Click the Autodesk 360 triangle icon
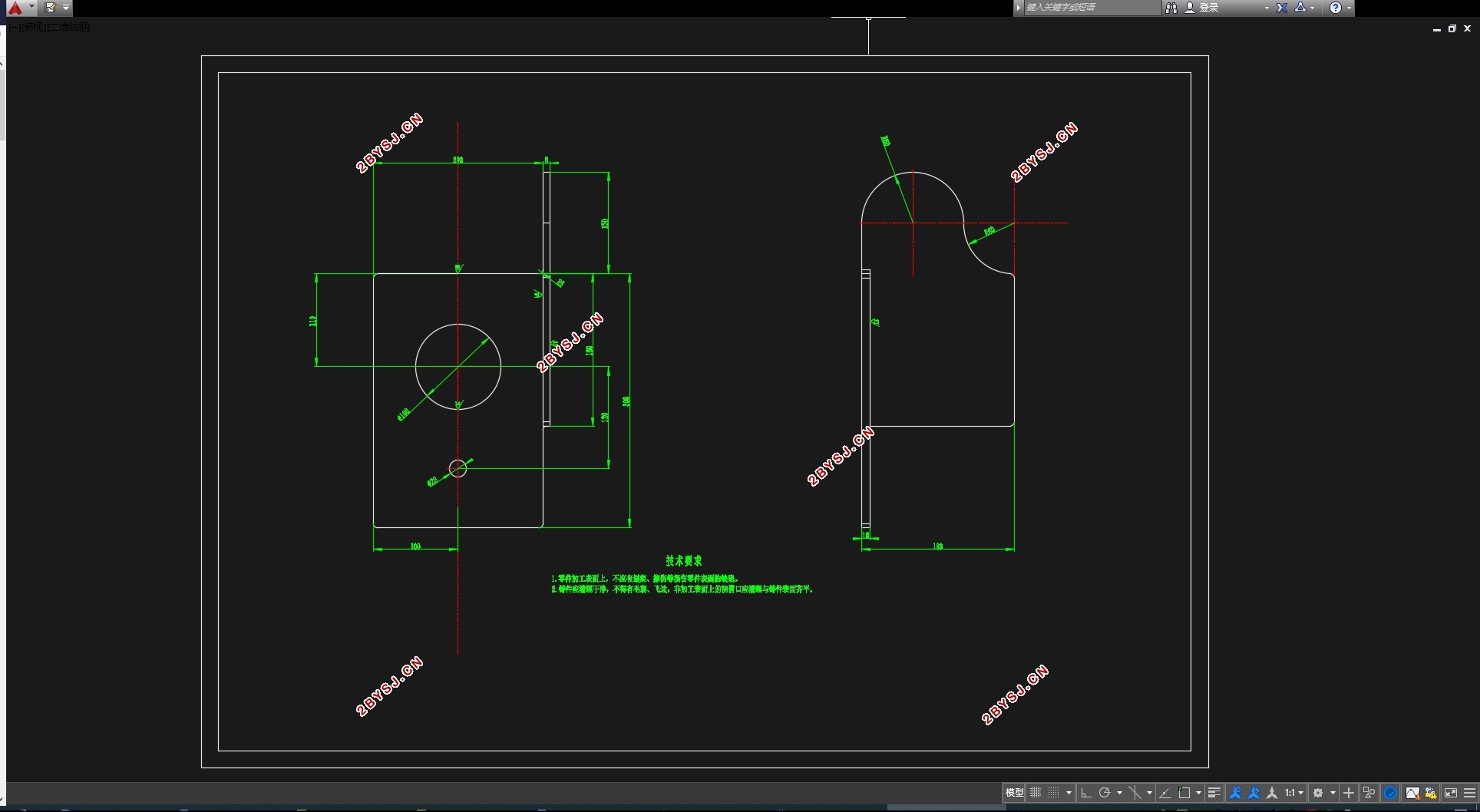The image size is (1480, 812). click(x=1300, y=8)
